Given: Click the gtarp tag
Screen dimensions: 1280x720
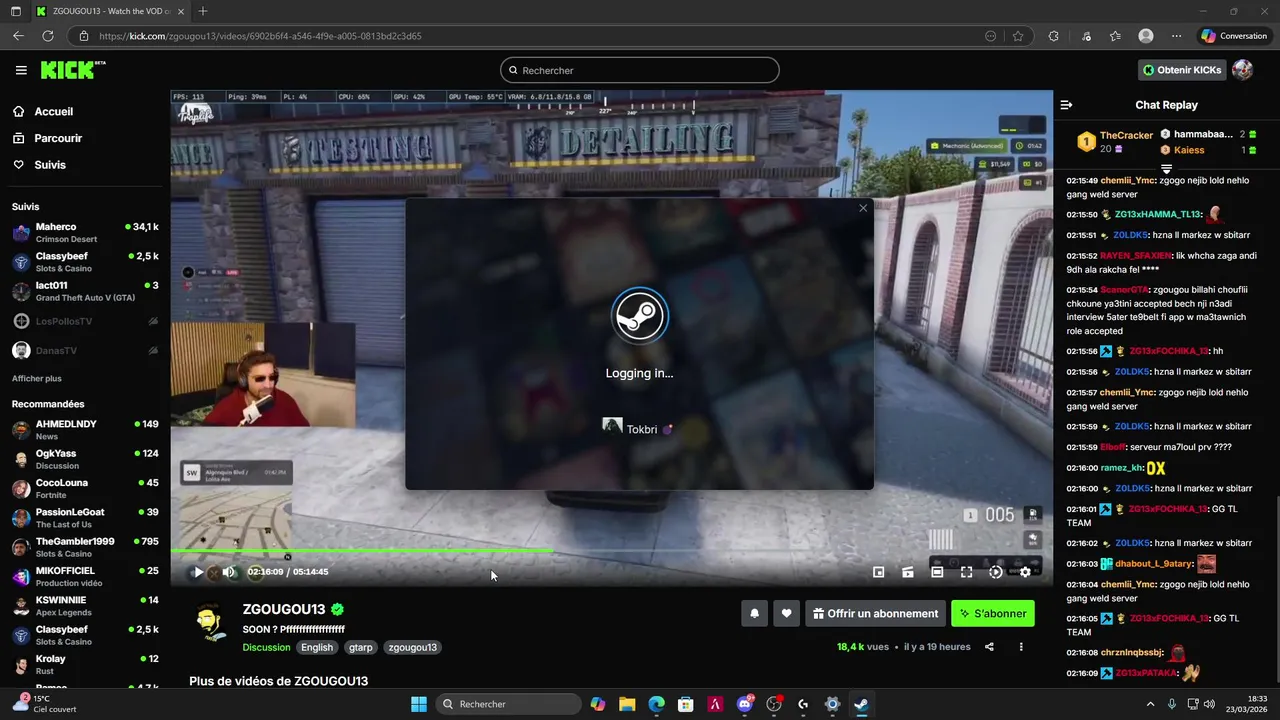Looking at the screenshot, I should [361, 647].
